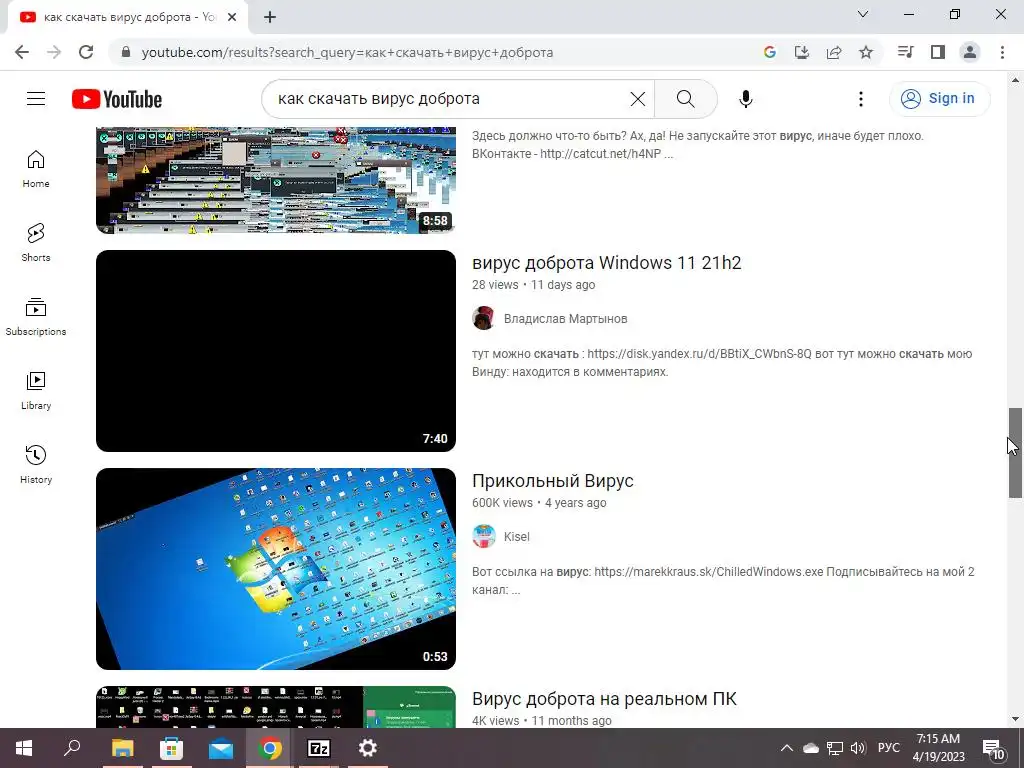This screenshot has height=768, width=1024.
Task: Open YouTube settings three-dot menu
Action: click(861, 99)
